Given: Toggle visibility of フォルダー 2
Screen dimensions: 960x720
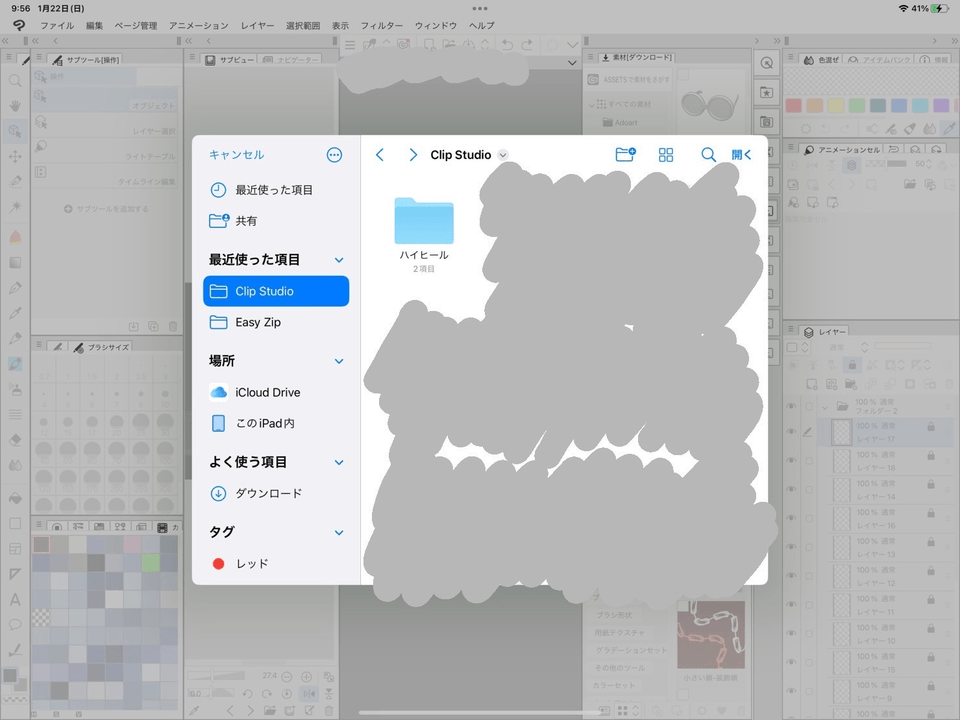Looking at the screenshot, I should (x=792, y=407).
